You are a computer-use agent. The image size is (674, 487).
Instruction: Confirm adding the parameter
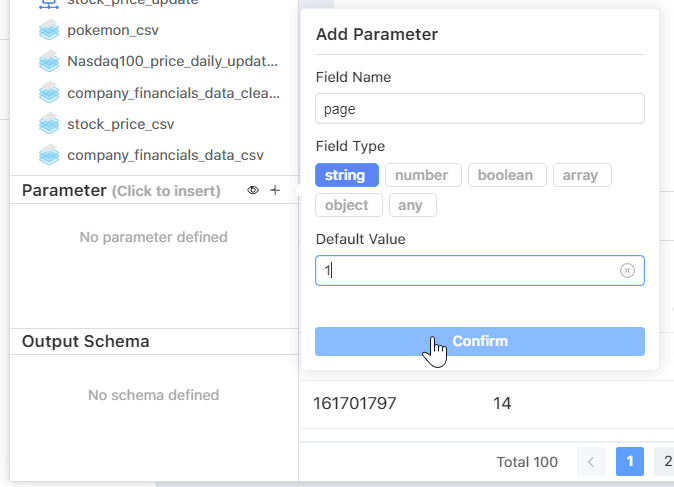tap(479, 341)
